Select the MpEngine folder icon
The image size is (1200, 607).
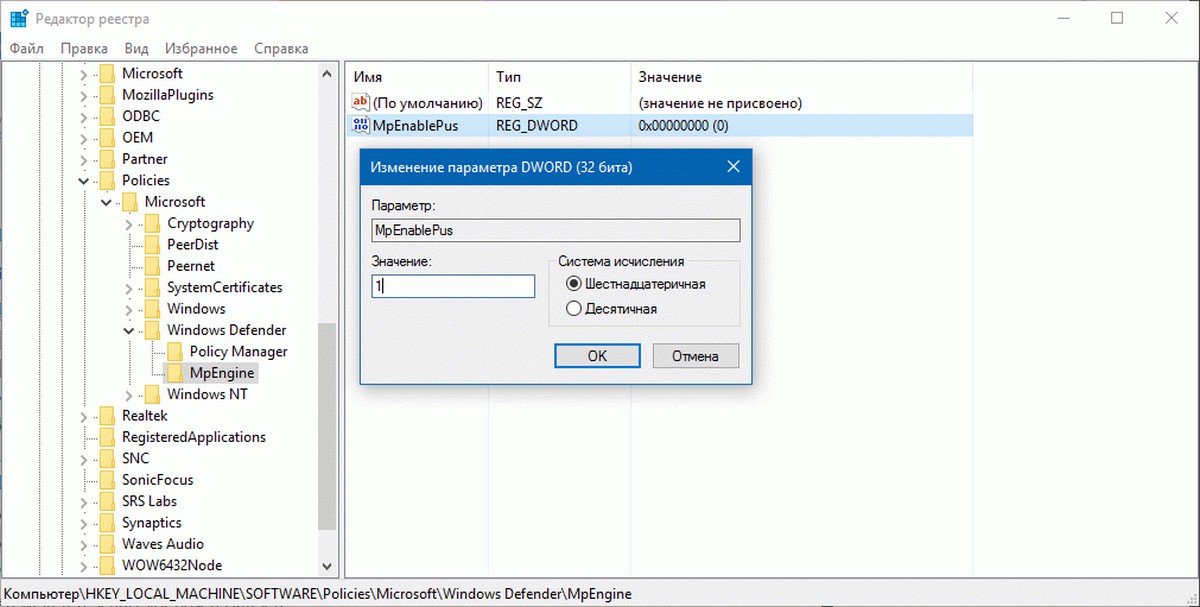click(174, 373)
